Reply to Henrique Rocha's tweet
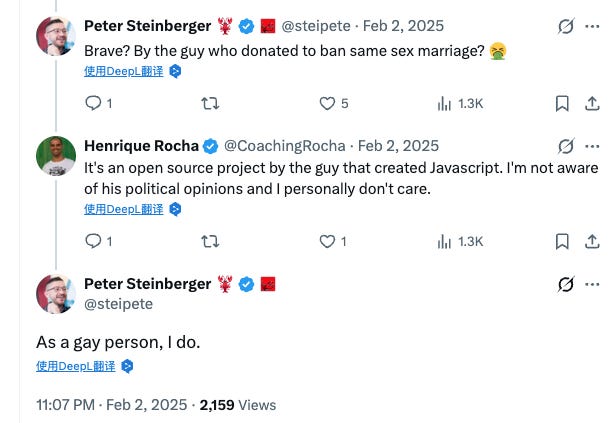 93,241
